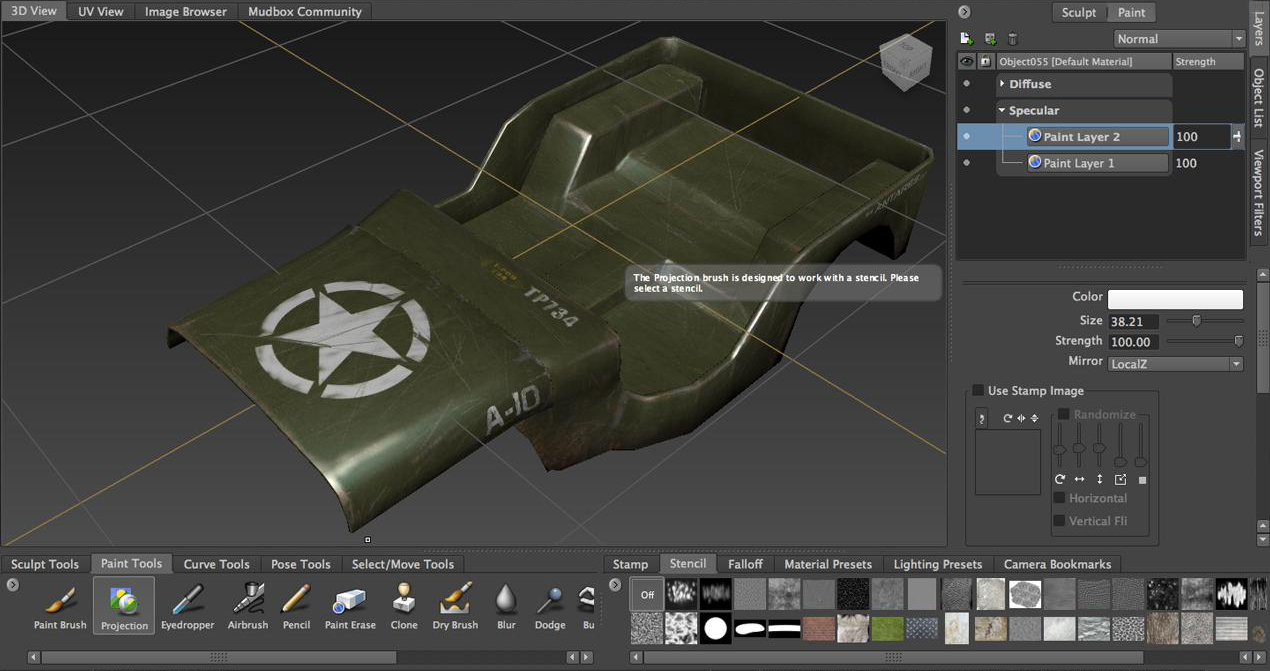
Task: Collapse the Specular channel group
Action: pyautogui.click(x=1002, y=110)
